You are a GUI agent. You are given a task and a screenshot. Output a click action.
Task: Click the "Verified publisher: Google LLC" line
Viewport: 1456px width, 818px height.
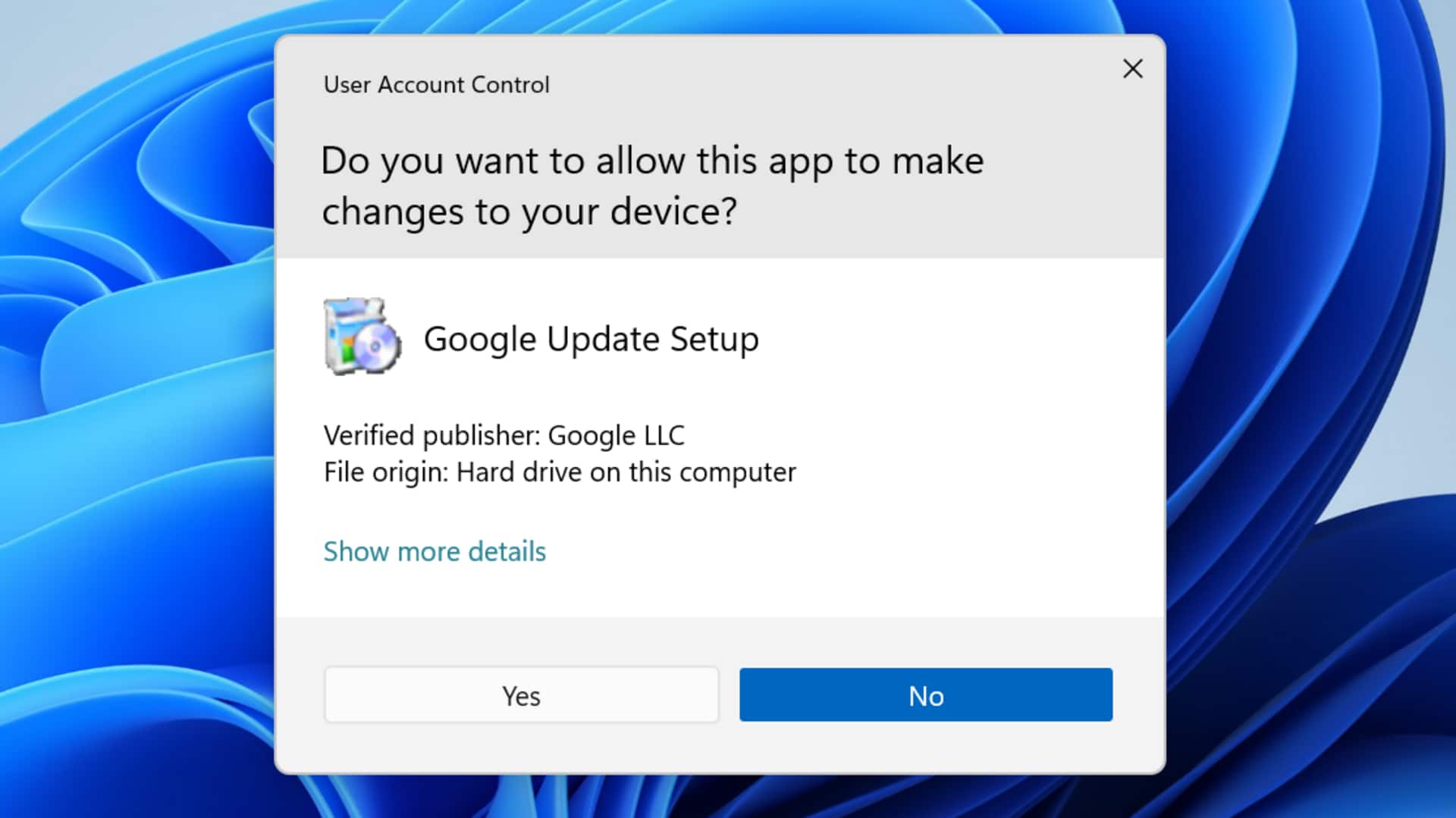pyautogui.click(x=504, y=435)
